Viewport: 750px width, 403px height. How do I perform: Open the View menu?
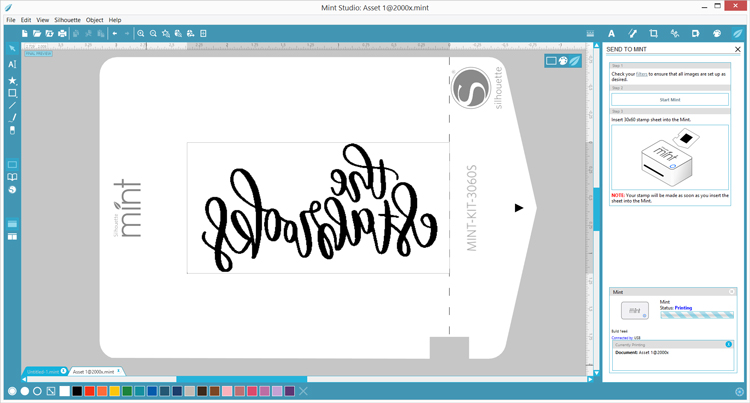(x=43, y=20)
